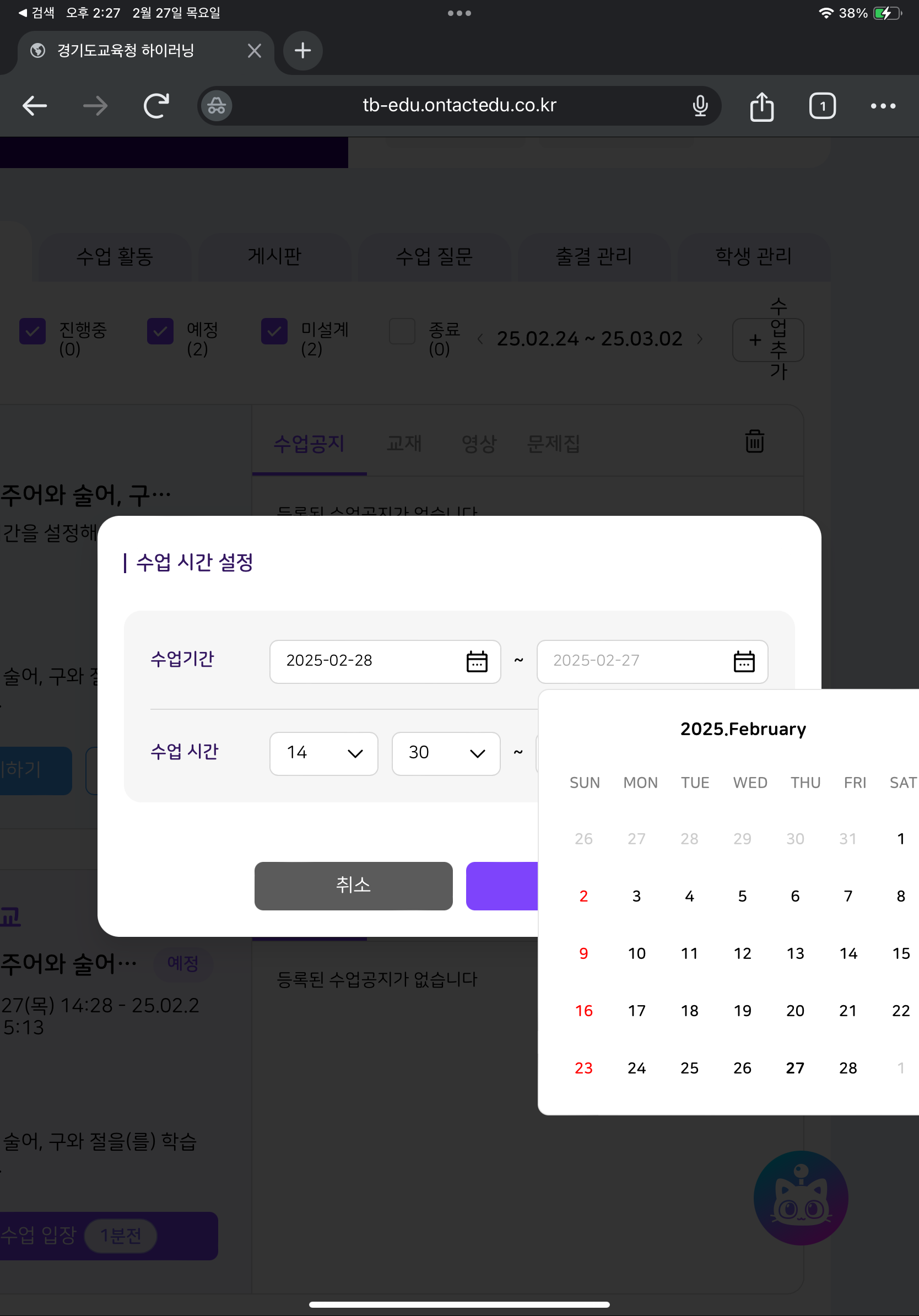Open the browser more options menu
Viewport: 919px width, 1316px height.
pos(882,106)
